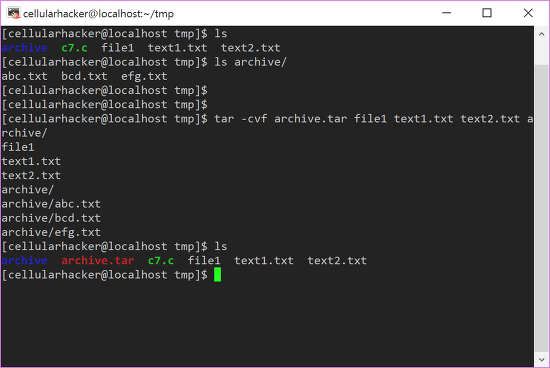This screenshot has width=550, height=368.
Task: Click the red archive.tar filename
Action: (x=98, y=261)
